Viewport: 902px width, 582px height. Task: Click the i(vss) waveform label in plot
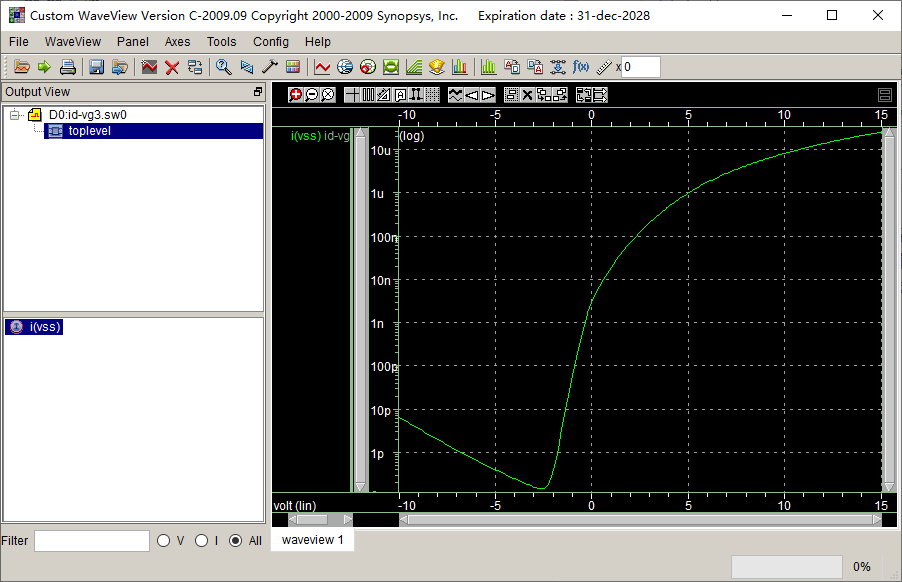(x=305, y=136)
